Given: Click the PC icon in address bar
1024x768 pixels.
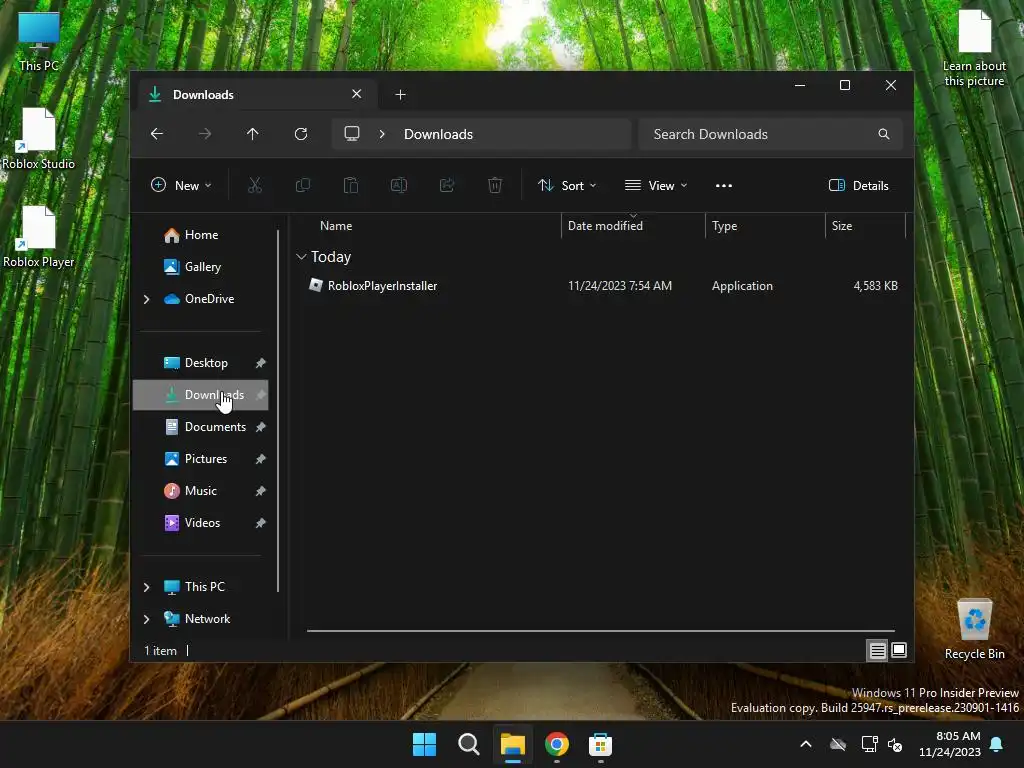Looking at the screenshot, I should point(352,133).
